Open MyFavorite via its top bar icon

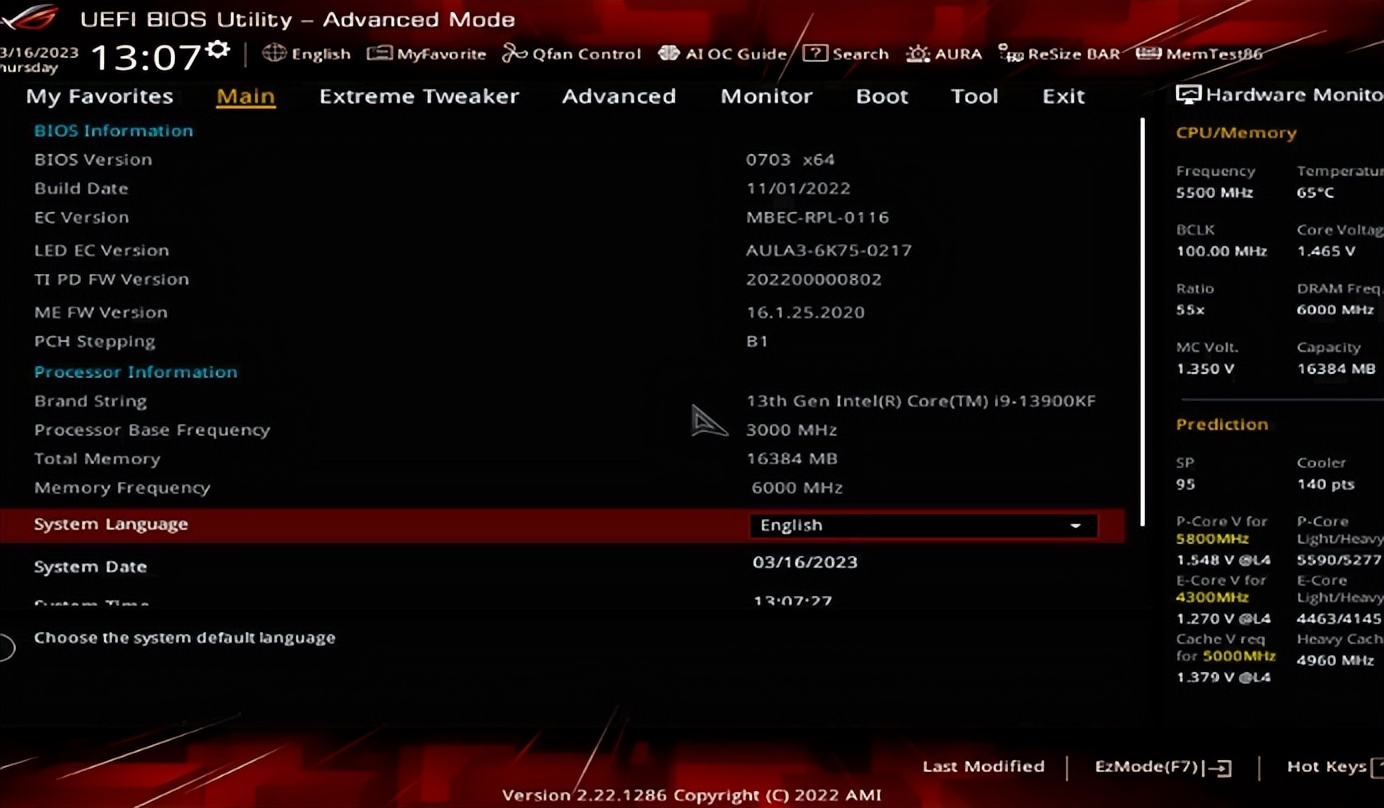pyautogui.click(x=379, y=53)
